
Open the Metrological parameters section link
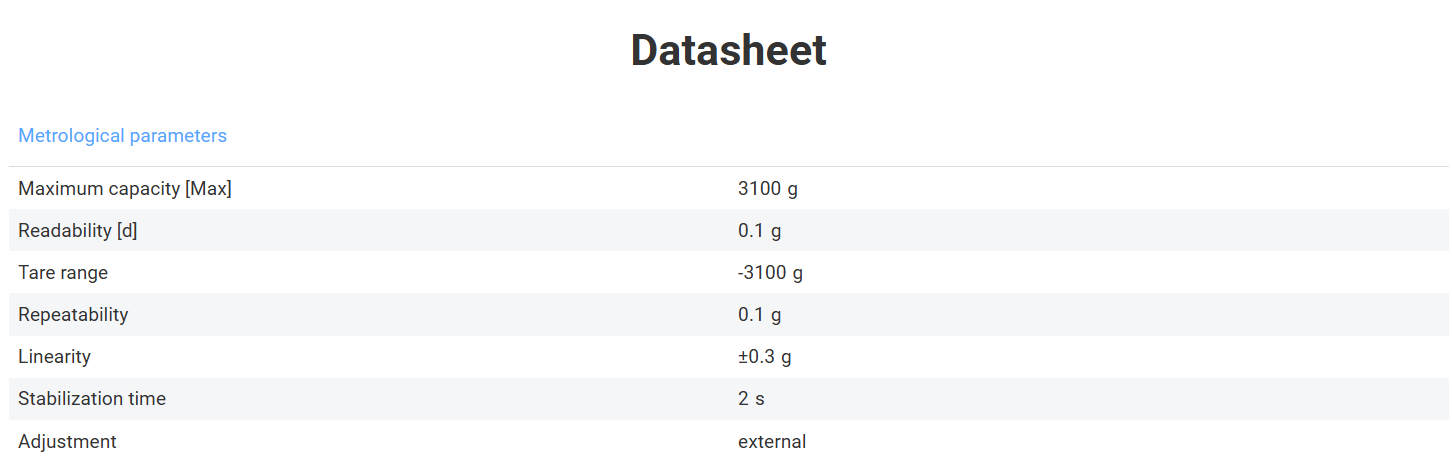(122, 136)
